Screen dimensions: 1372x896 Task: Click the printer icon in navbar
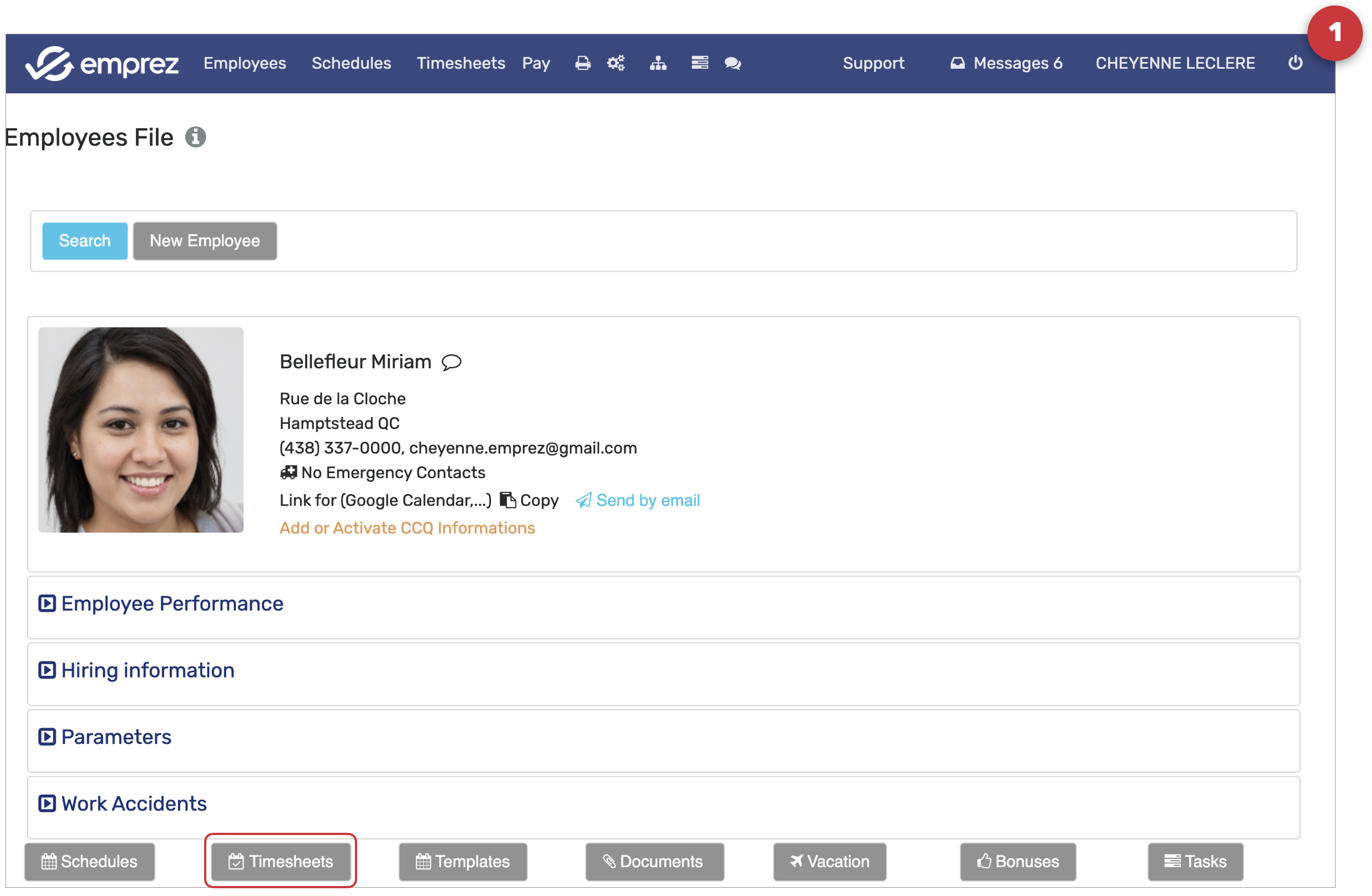[583, 63]
